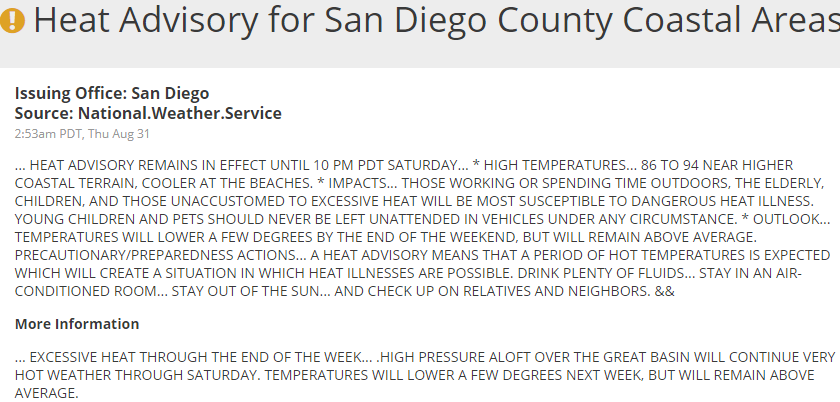Click the "More Information" heading
The width and height of the screenshot is (840, 402).
pos(77,324)
